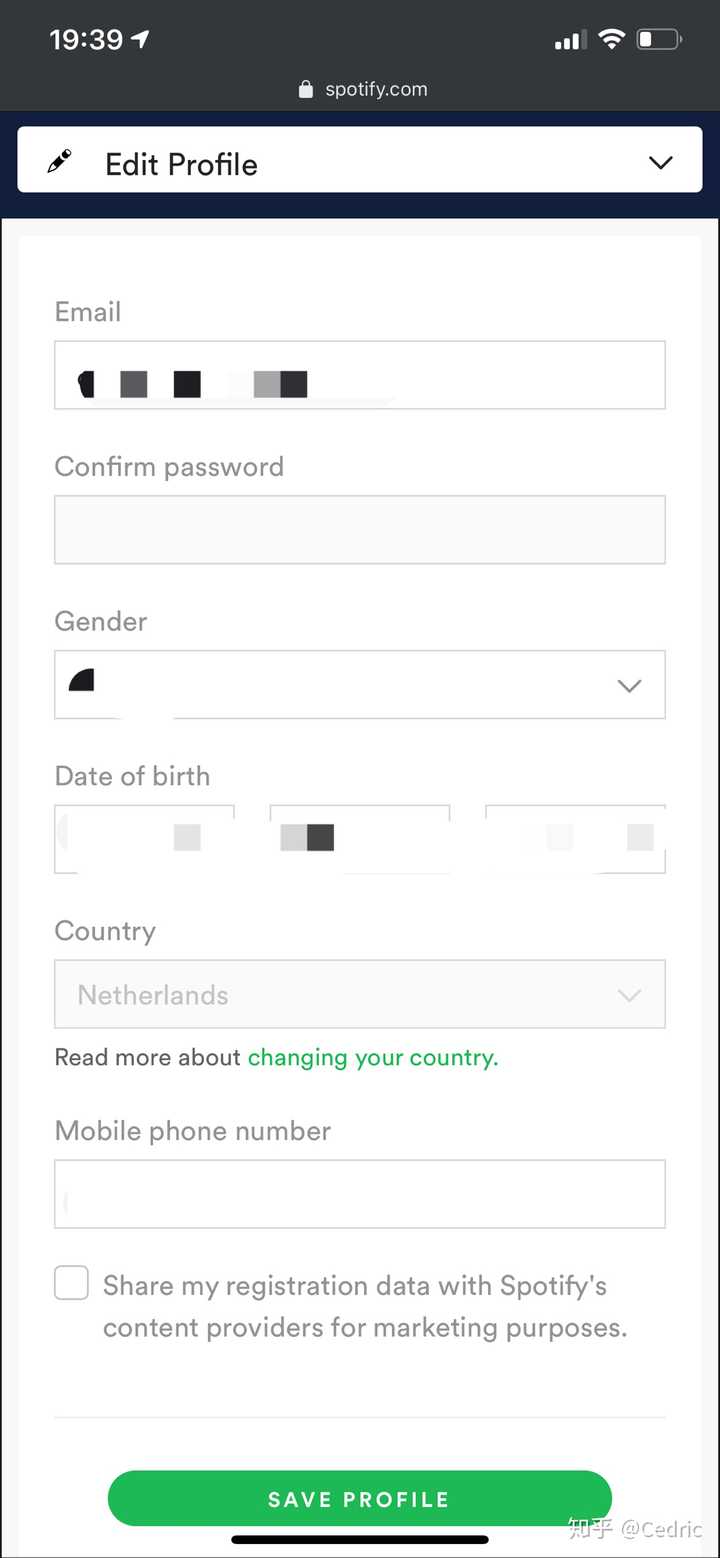Open the changing your country link
Viewport: 720px width, 1558px height.
tap(372, 1058)
